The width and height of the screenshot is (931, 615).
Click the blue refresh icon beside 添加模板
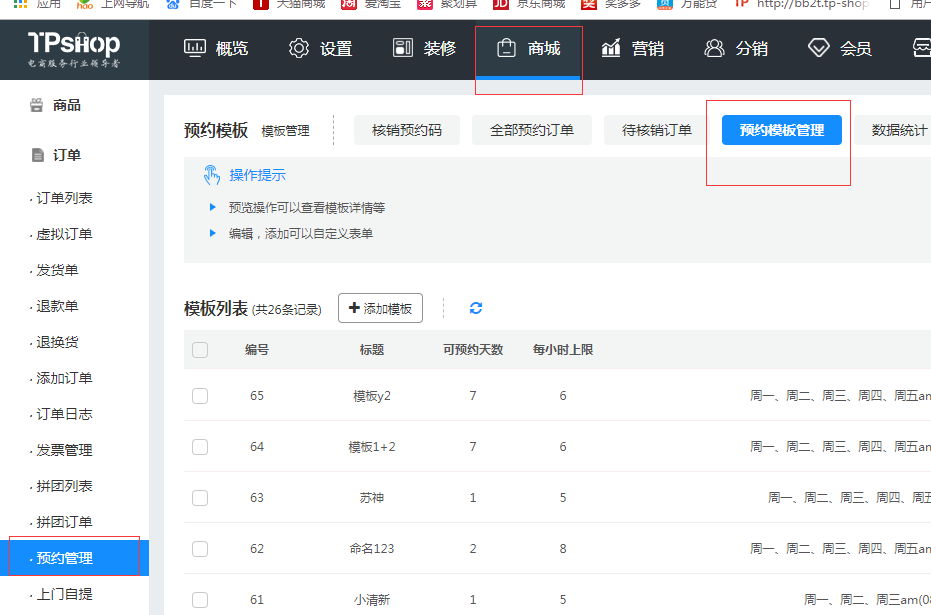click(476, 308)
